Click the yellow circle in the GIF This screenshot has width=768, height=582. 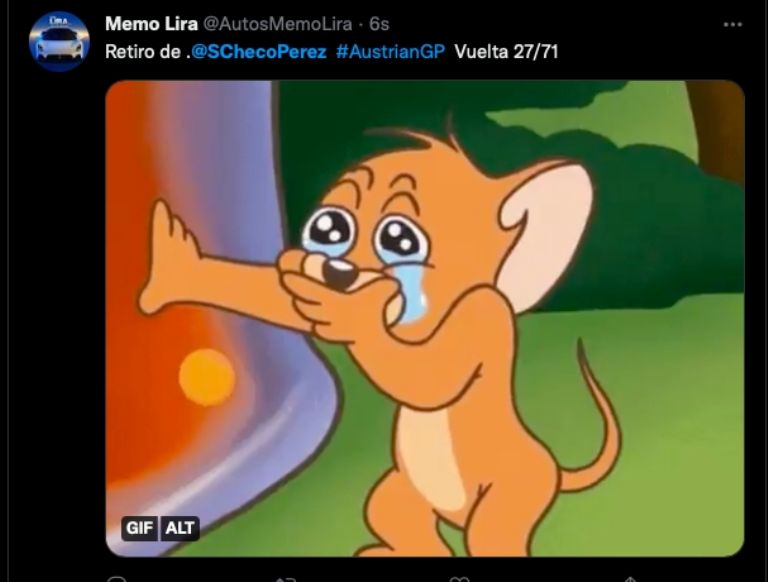click(x=207, y=377)
